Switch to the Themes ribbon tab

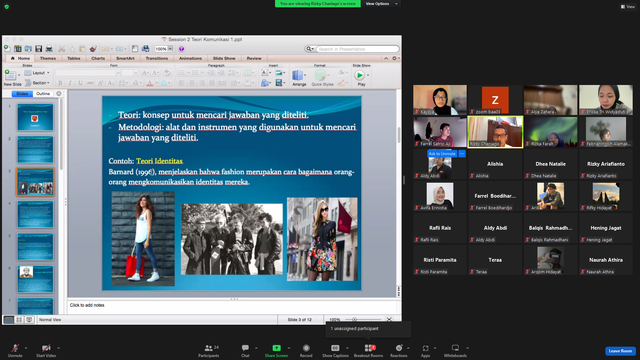[x=48, y=58]
